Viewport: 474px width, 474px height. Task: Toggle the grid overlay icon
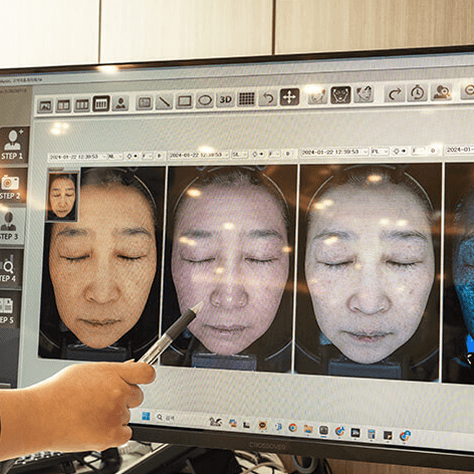tap(246, 99)
